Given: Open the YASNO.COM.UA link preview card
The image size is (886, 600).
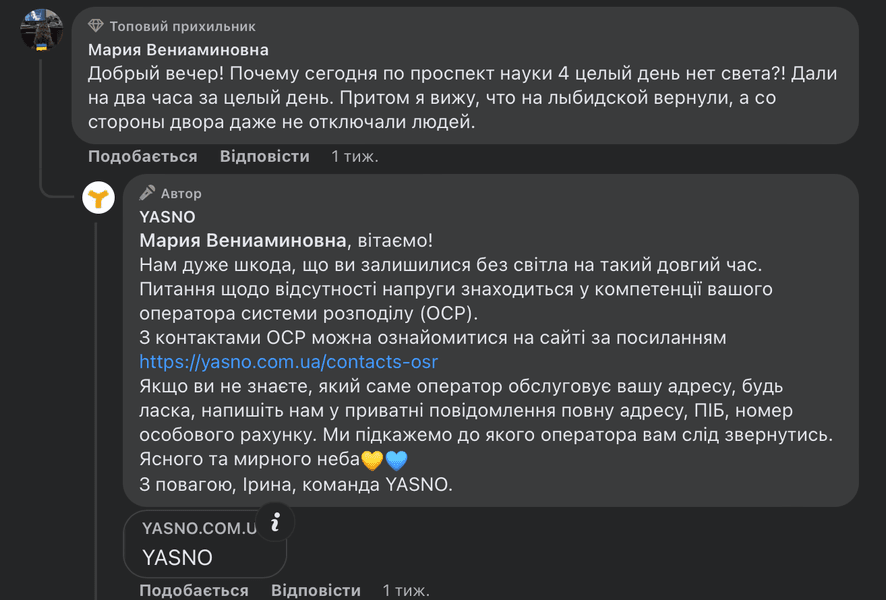Looking at the screenshot, I should click(x=200, y=543).
